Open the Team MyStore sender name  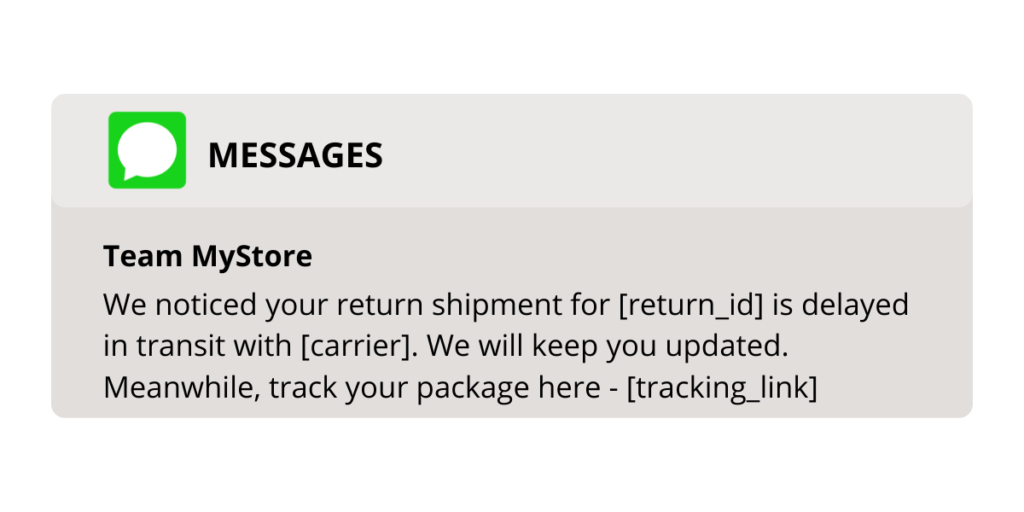point(208,257)
